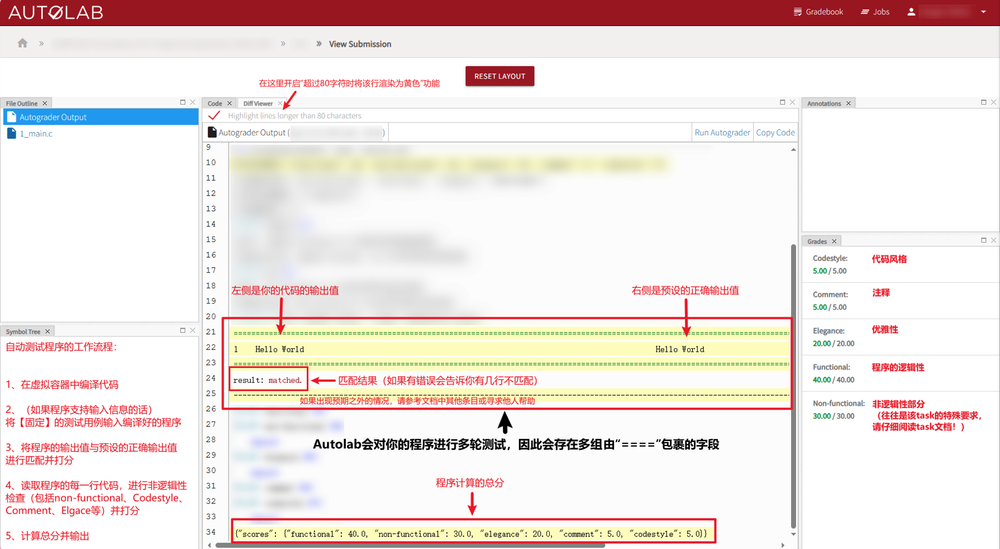The height and width of the screenshot is (549, 1000).
Task: Close the Symbol Tree tab
Action: (x=47, y=332)
